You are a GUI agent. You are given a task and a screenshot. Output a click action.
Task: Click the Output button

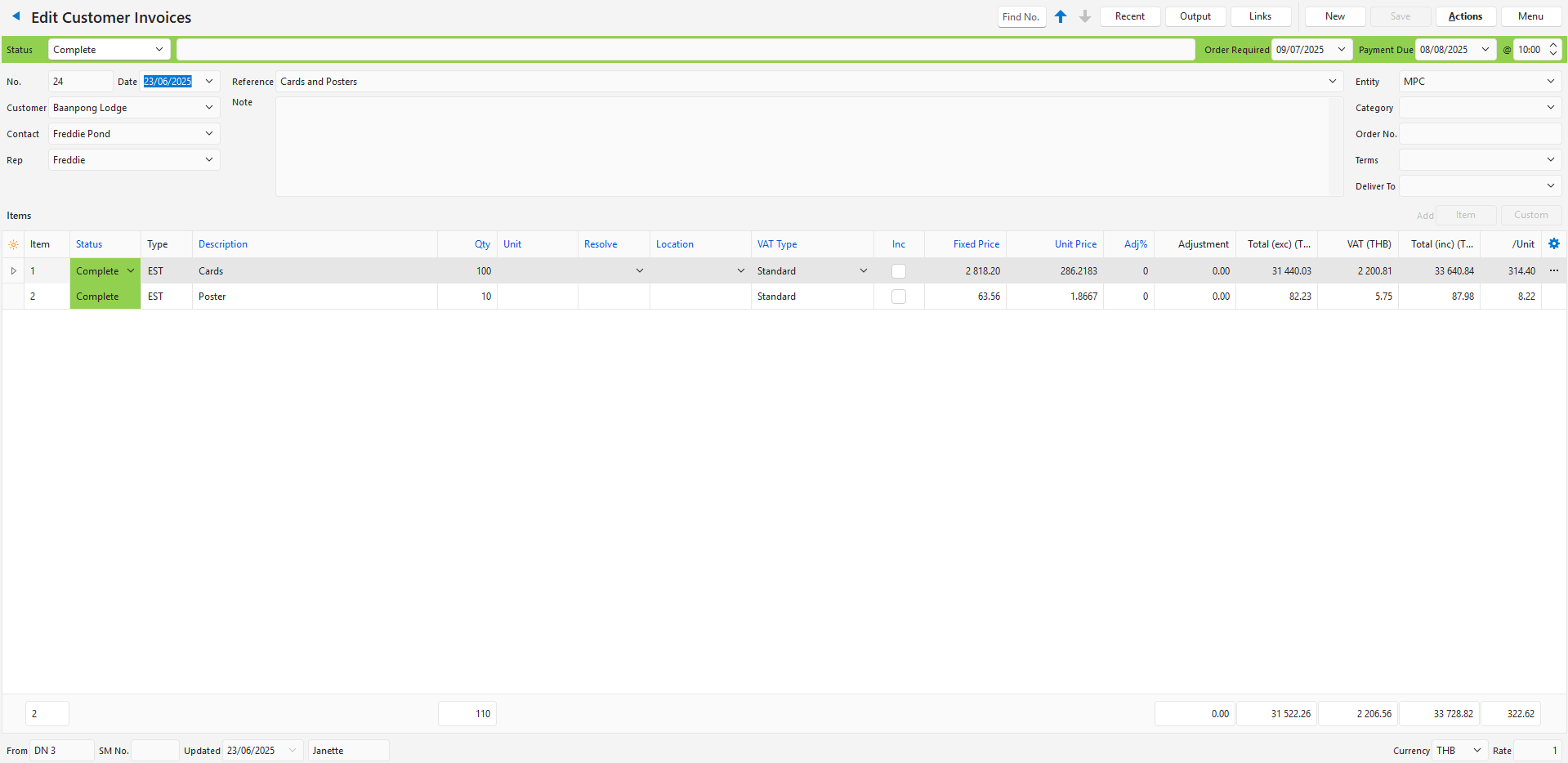point(1195,16)
